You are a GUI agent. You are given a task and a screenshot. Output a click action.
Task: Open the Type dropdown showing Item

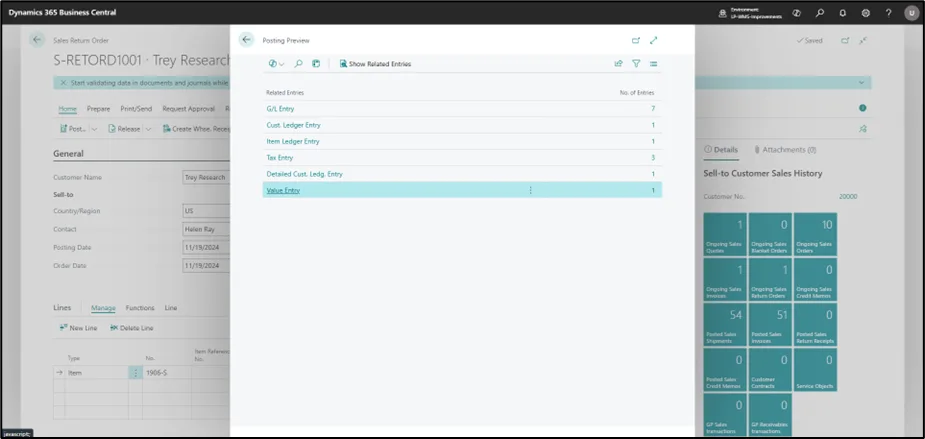pyautogui.click(x=97, y=373)
